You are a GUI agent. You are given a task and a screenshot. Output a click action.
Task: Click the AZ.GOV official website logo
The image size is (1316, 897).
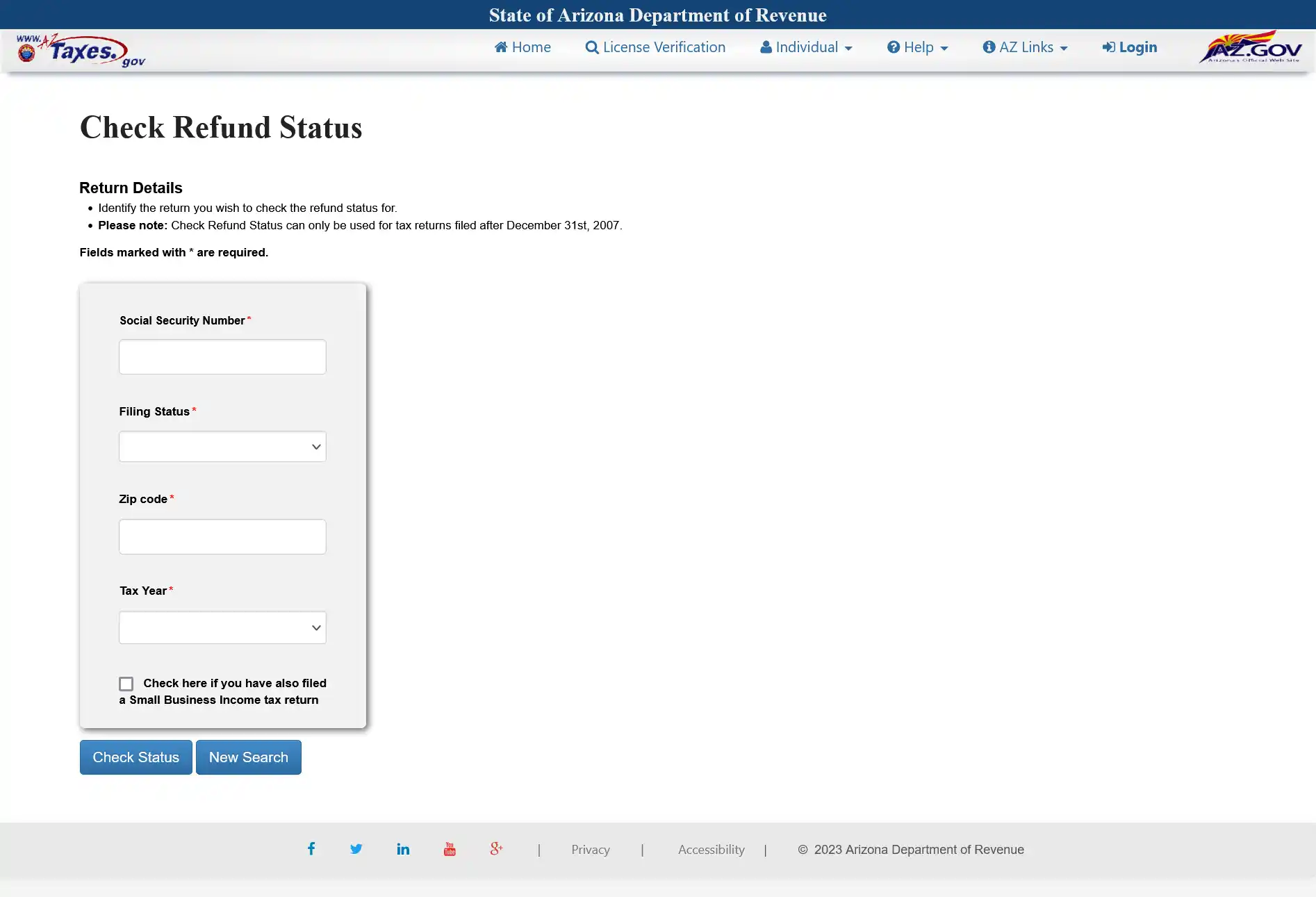pyautogui.click(x=1250, y=47)
